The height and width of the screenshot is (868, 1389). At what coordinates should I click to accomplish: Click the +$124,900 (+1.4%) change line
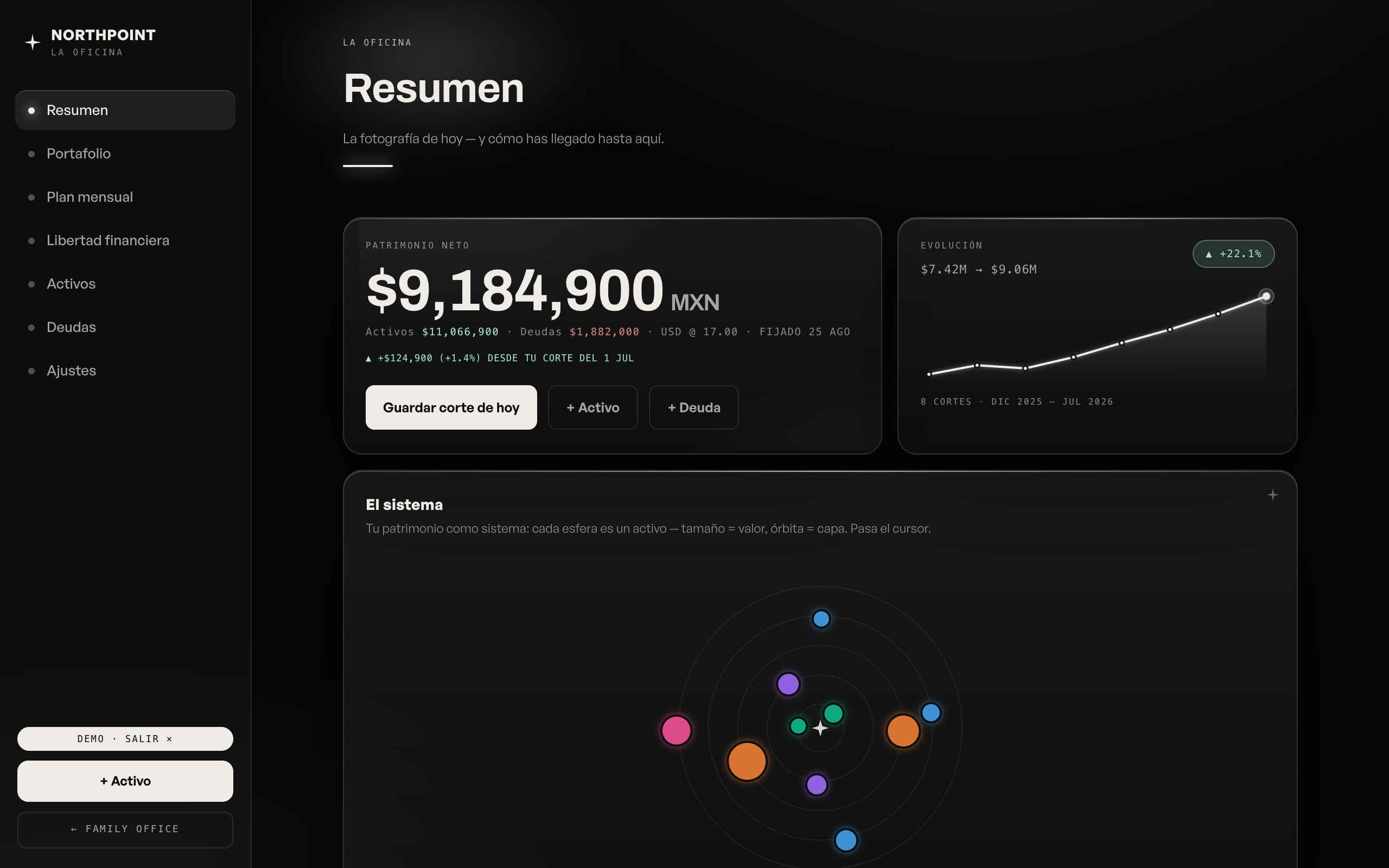[x=500, y=358]
